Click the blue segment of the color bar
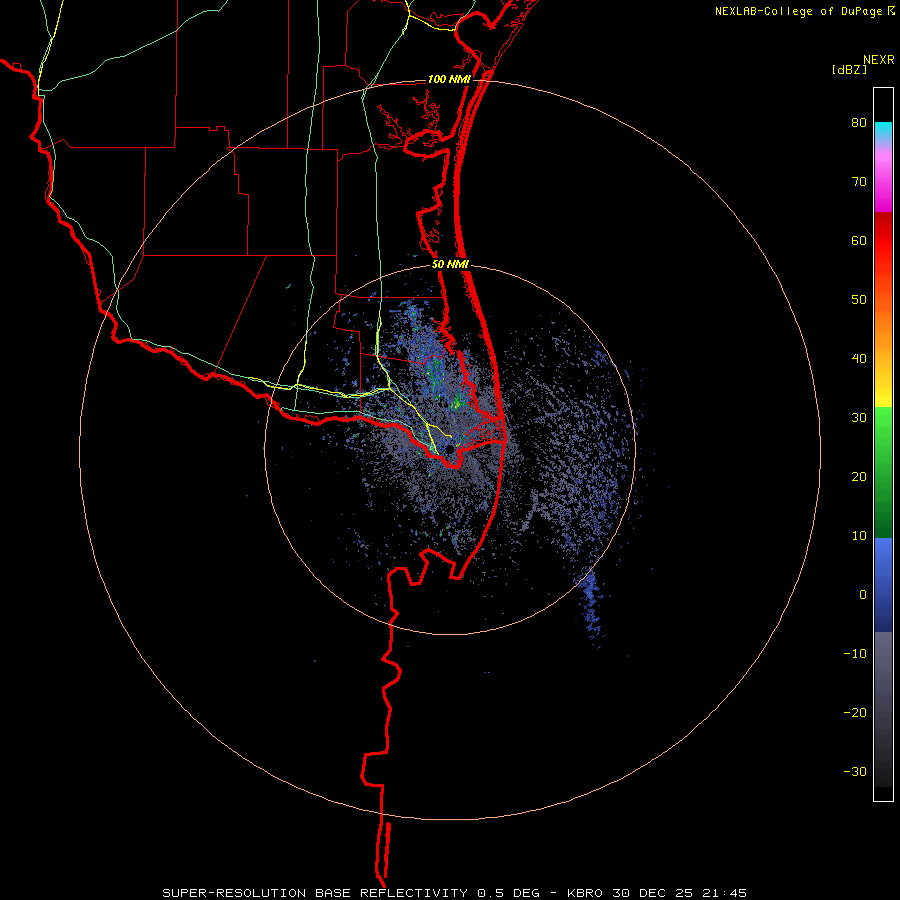 883,584
